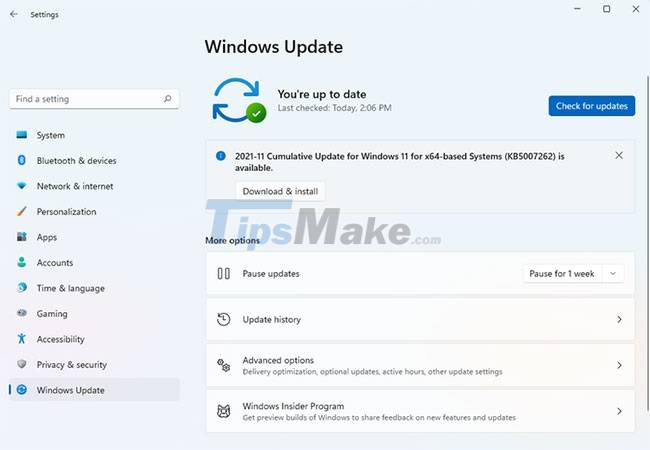650x450 pixels.
Task: Click You're up to date text
Action: (x=322, y=94)
